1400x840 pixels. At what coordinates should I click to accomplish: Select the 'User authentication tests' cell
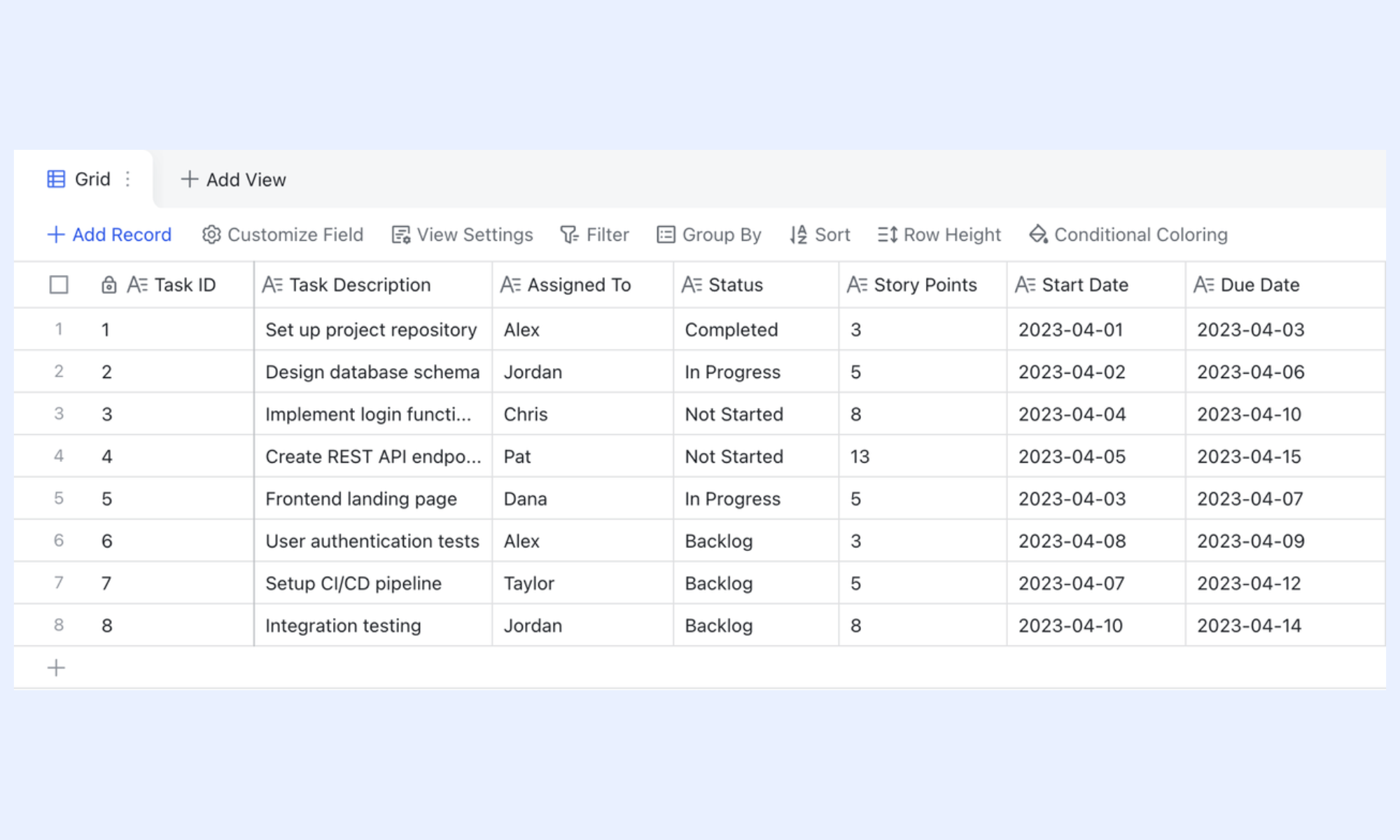pyautogui.click(x=373, y=541)
